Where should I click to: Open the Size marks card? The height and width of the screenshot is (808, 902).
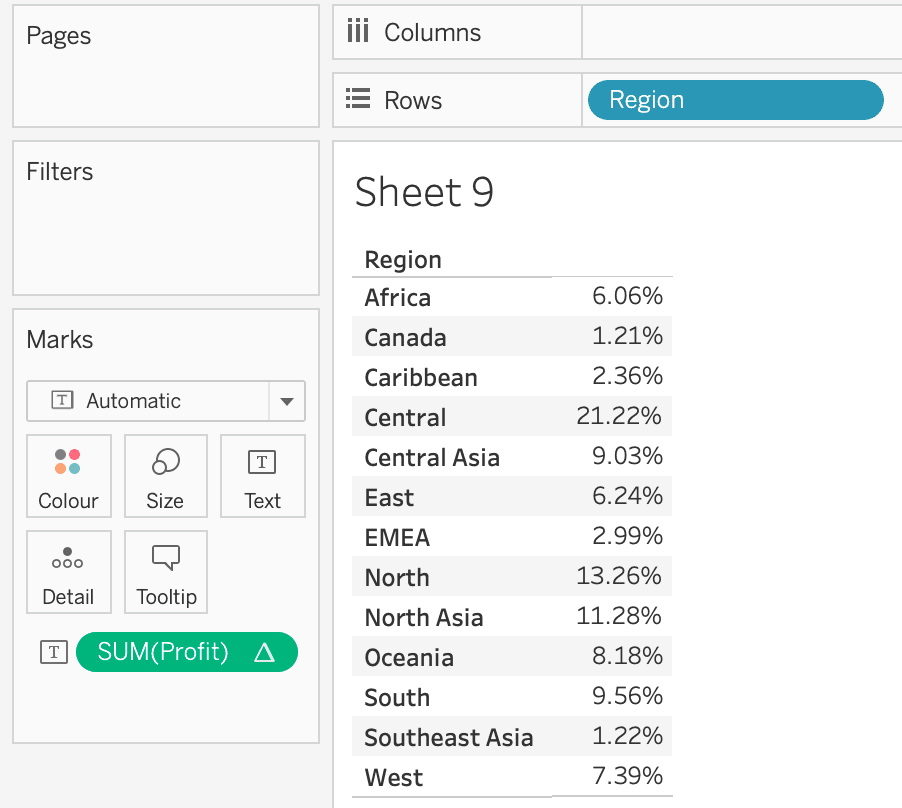pos(166,476)
